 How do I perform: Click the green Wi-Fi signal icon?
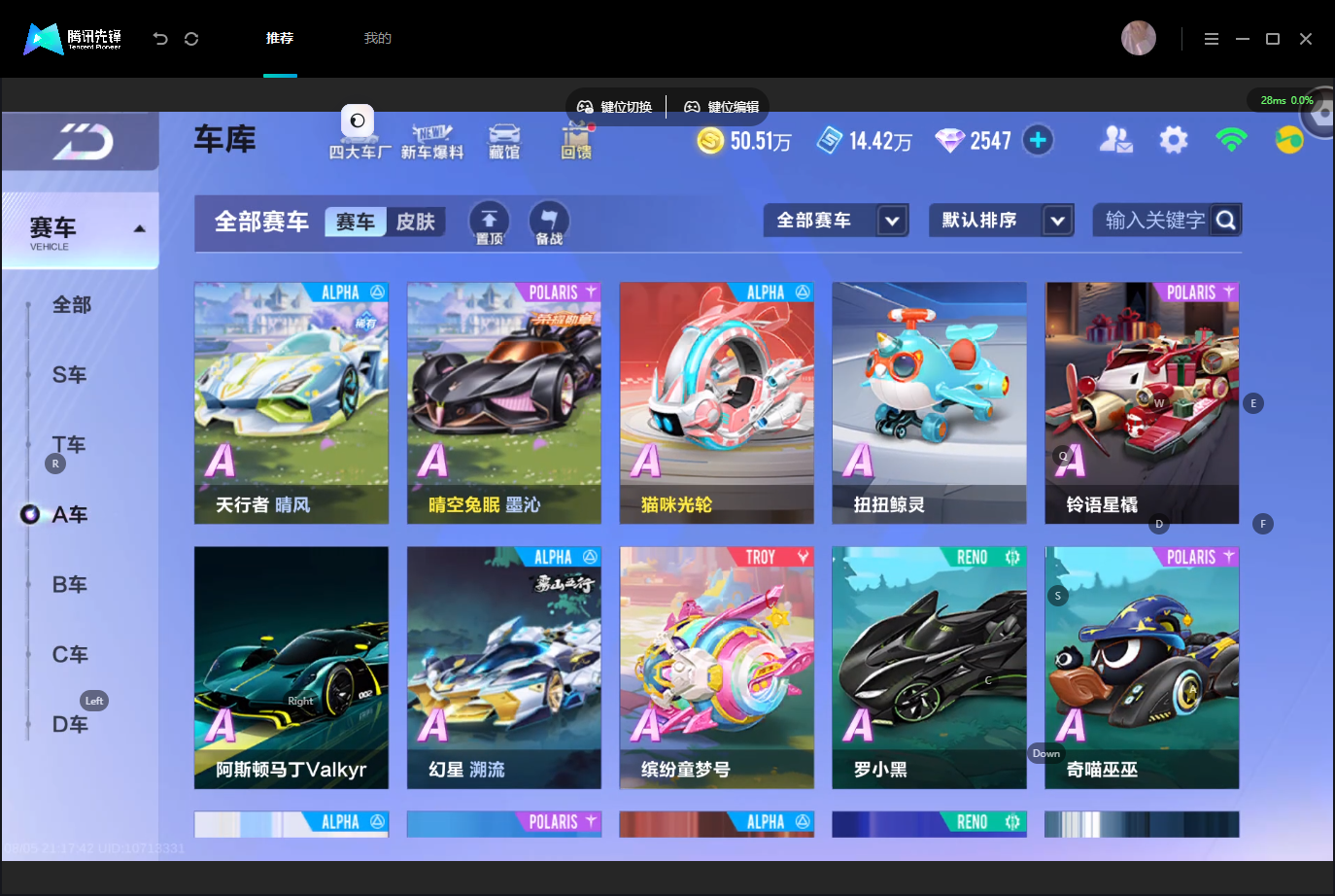coord(1231,140)
